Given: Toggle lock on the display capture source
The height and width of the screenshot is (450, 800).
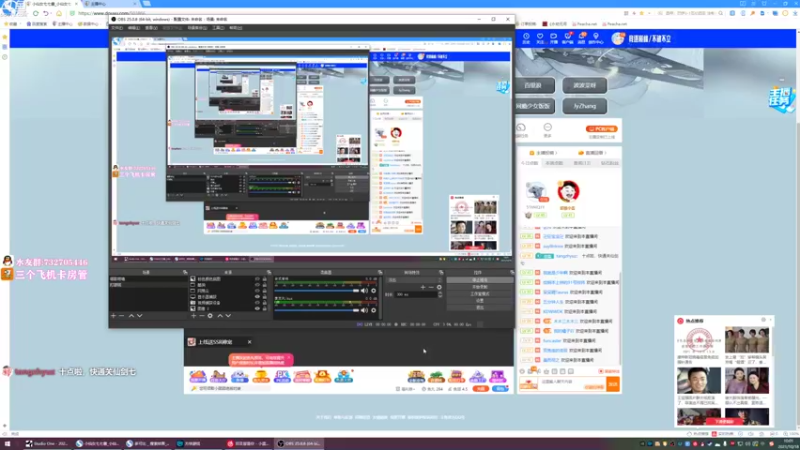Looking at the screenshot, I should pos(264,296).
